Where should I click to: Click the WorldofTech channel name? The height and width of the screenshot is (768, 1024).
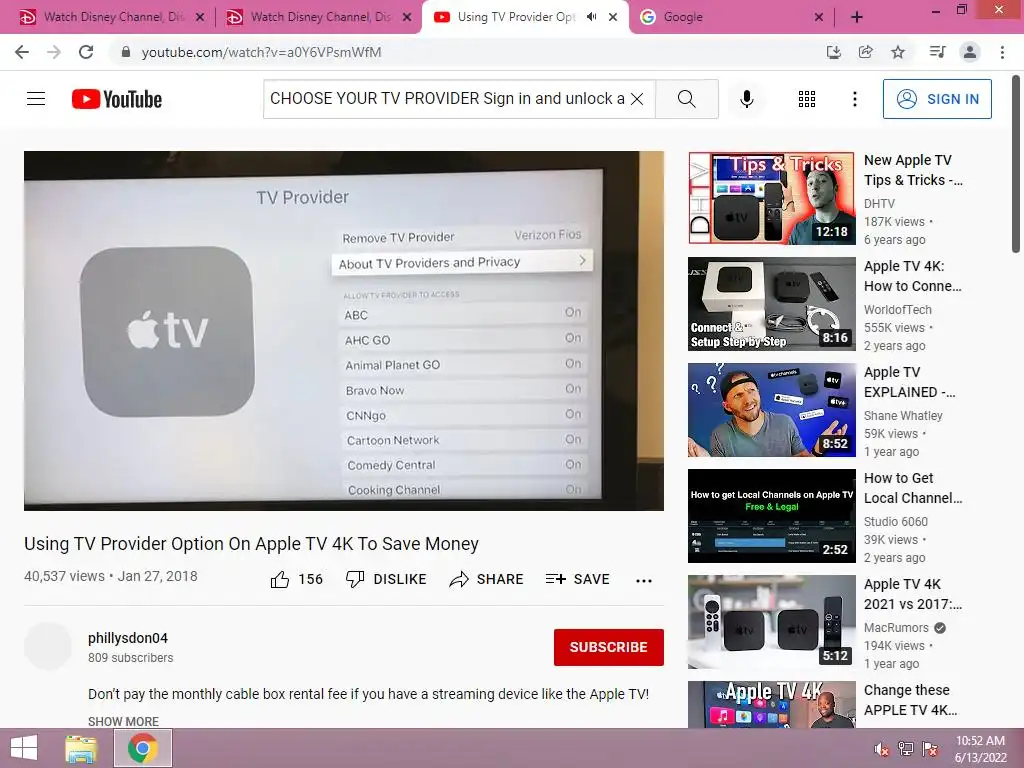[x=898, y=310]
